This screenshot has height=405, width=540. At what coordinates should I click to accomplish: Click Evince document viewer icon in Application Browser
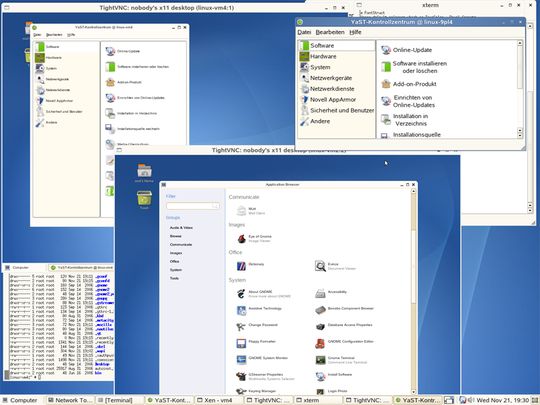(x=320, y=266)
